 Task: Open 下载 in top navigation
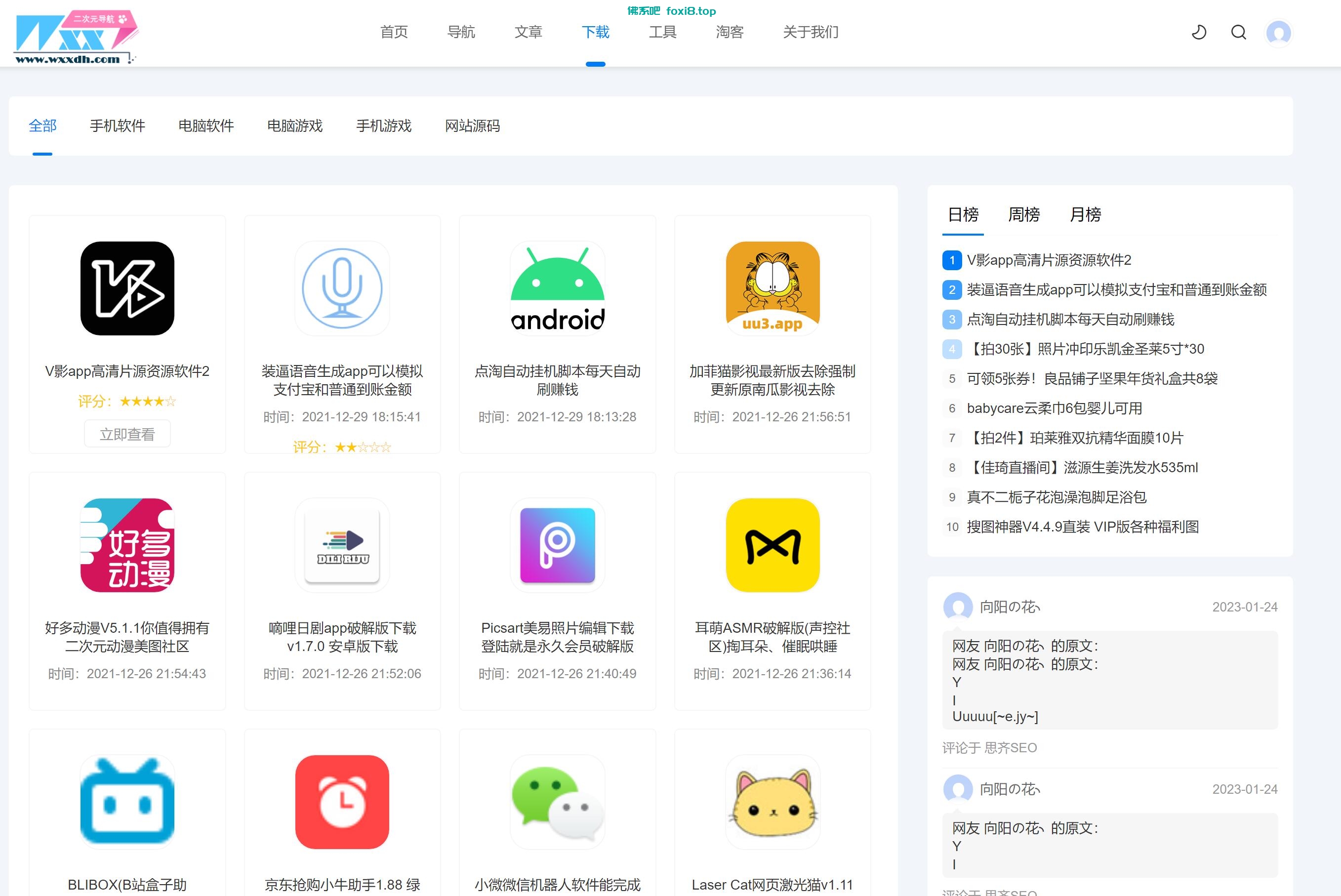(595, 32)
